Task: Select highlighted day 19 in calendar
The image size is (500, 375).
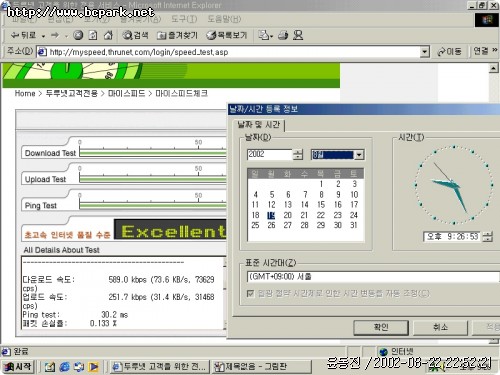Action: (x=271, y=215)
